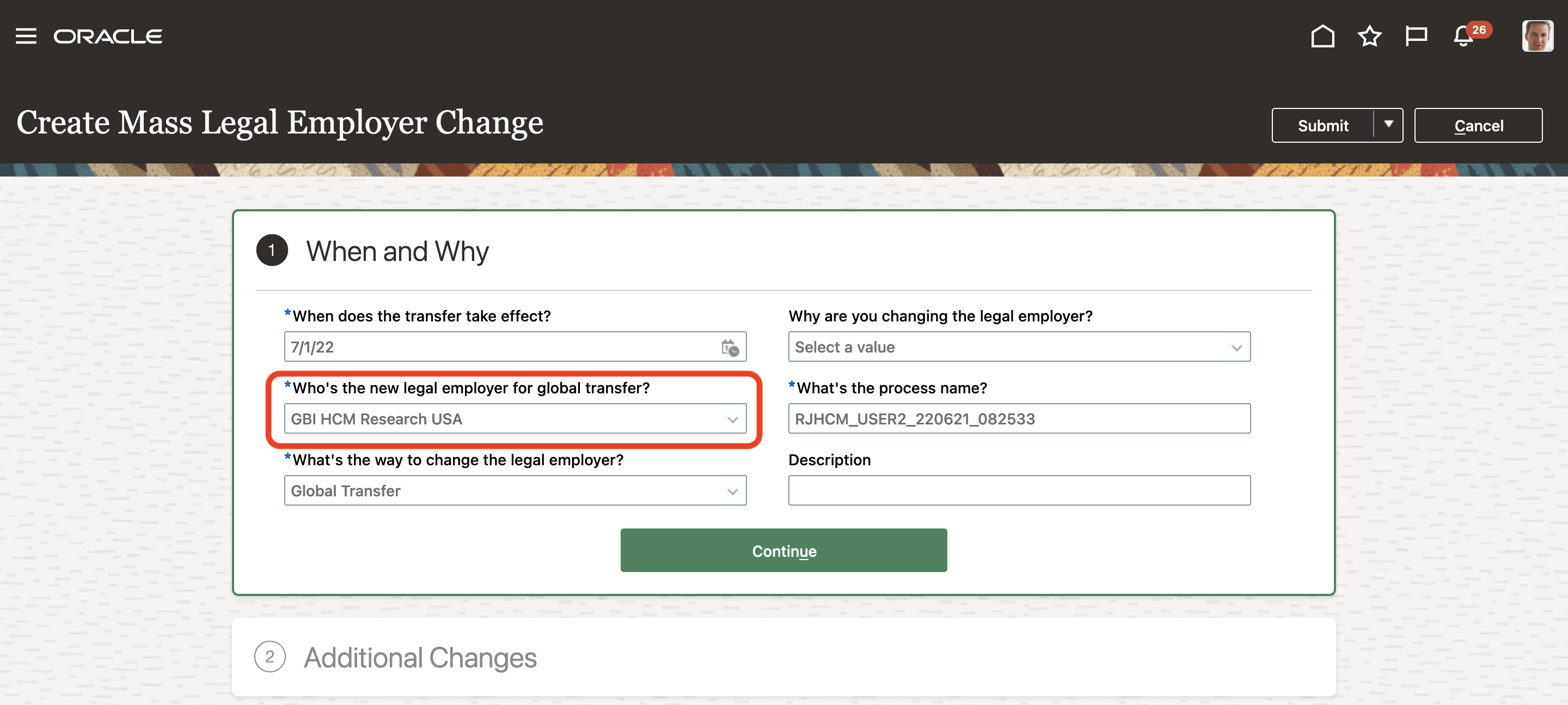Click the Submit button

click(x=1322, y=125)
